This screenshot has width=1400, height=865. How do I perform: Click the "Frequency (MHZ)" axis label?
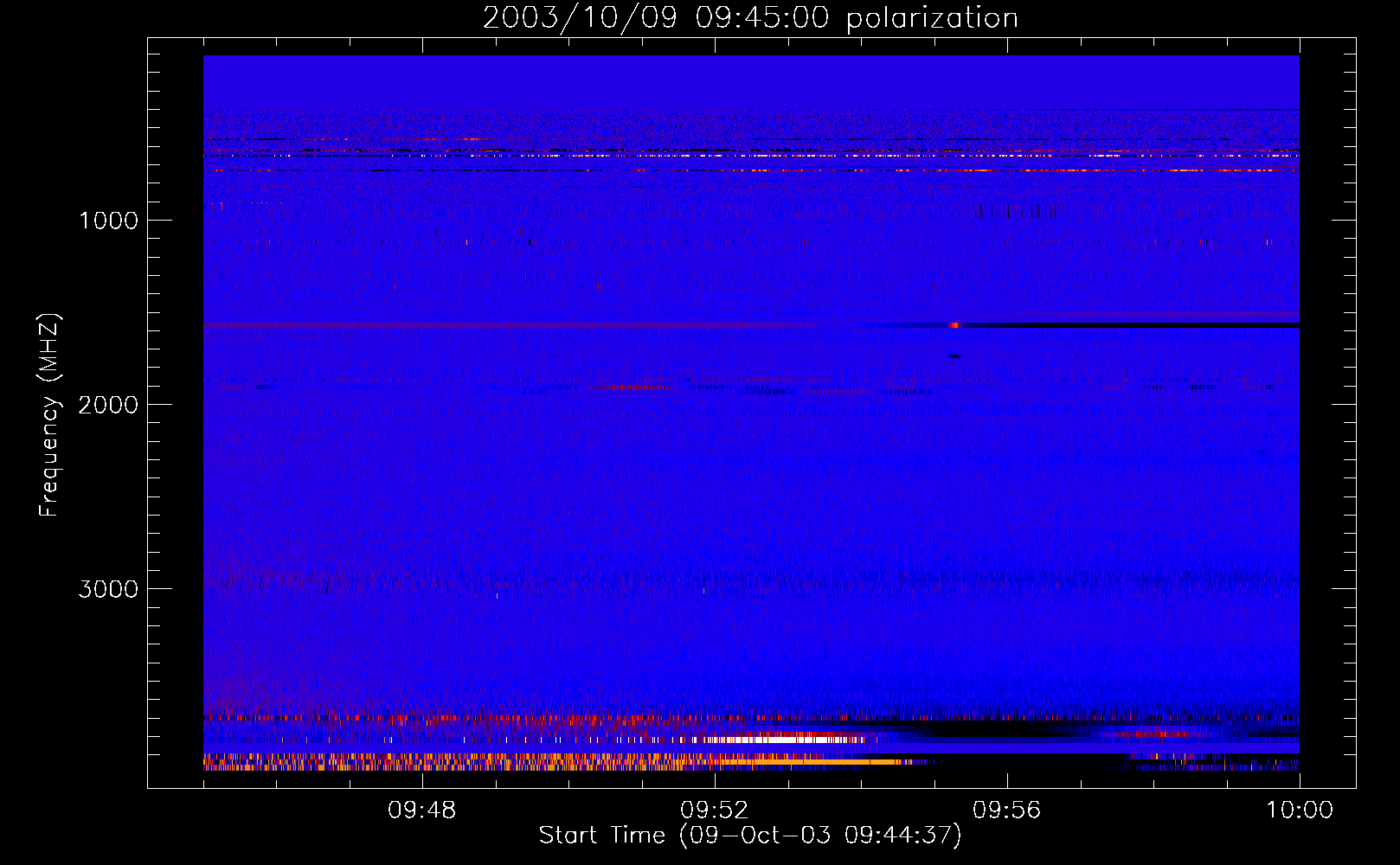(x=49, y=416)
